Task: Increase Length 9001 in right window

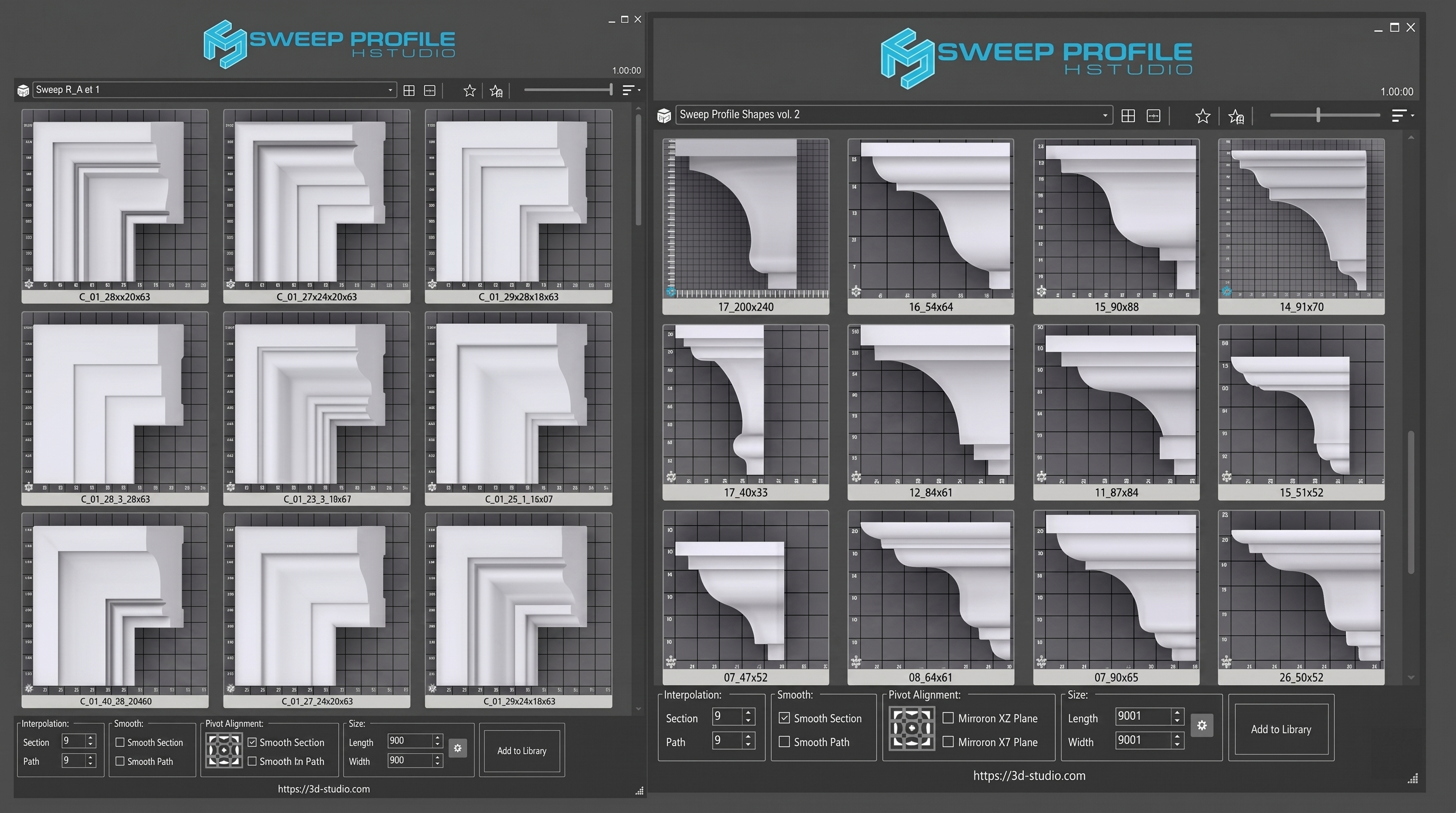Action: point(1177,712)
